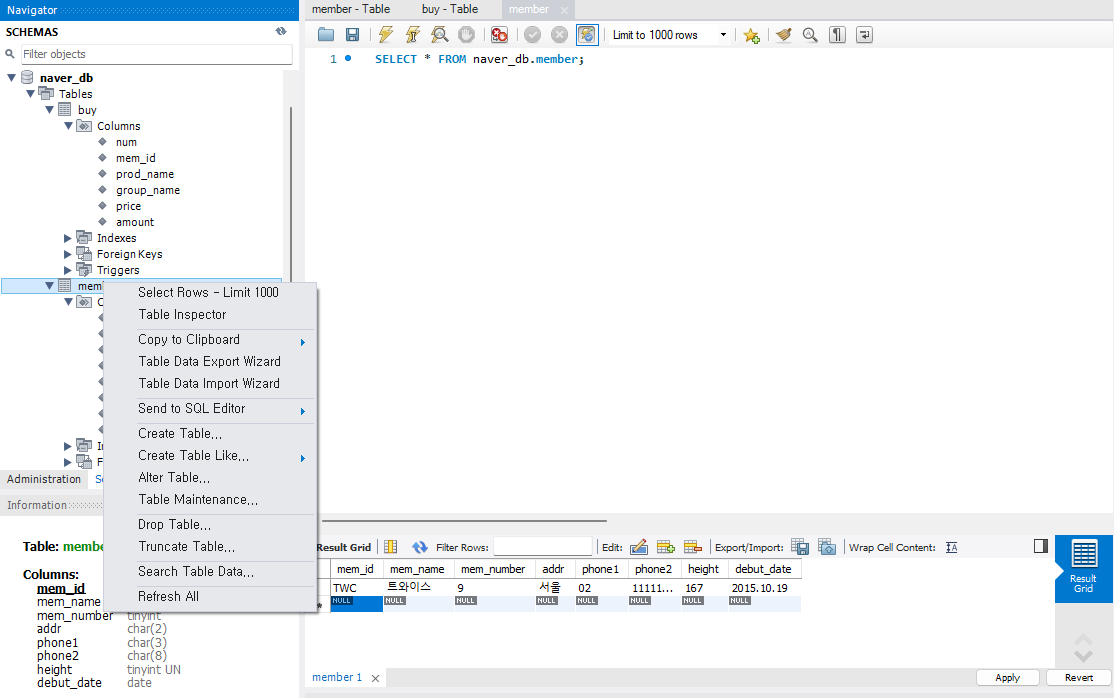Open find panel magnifier icon in editor toolbar
Screen dimensions: 1114x698
tap(810, 34)
